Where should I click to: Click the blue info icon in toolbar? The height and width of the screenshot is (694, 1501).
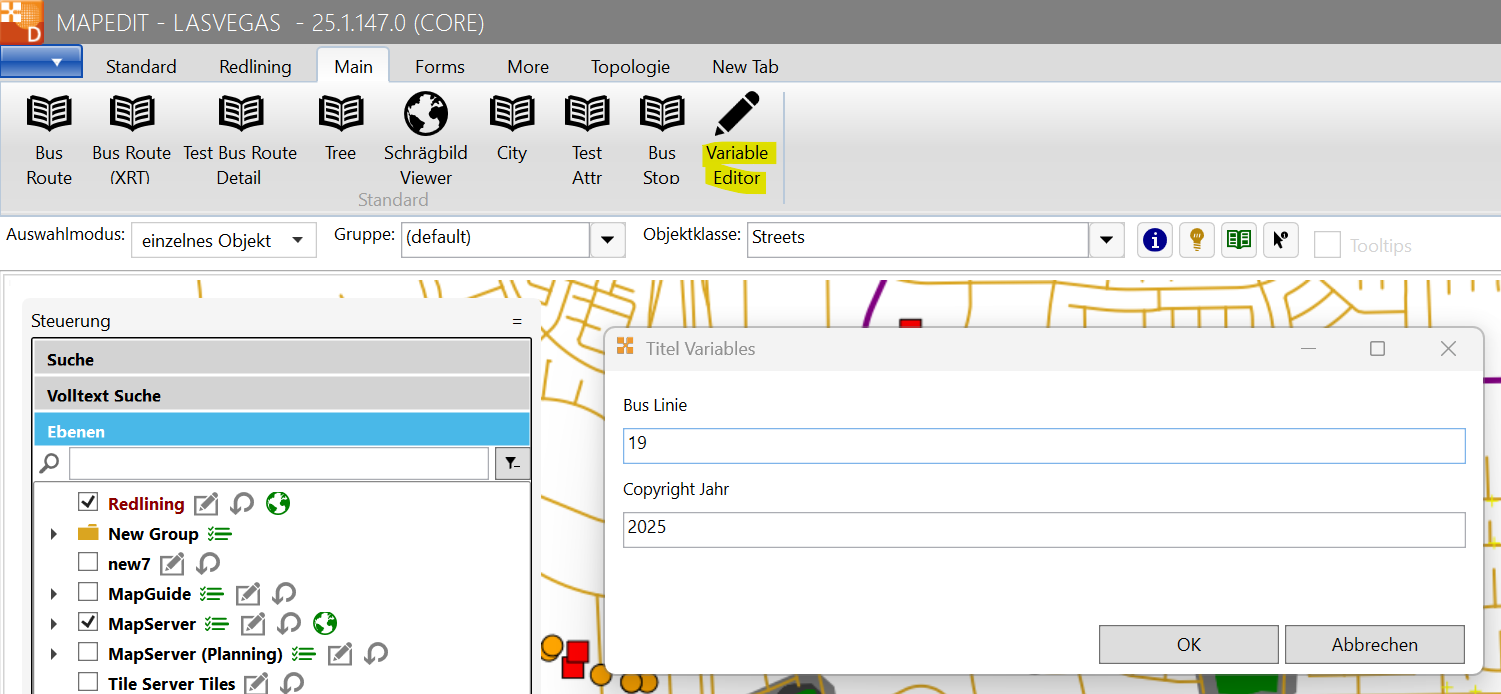click(x=1155, y=240)
